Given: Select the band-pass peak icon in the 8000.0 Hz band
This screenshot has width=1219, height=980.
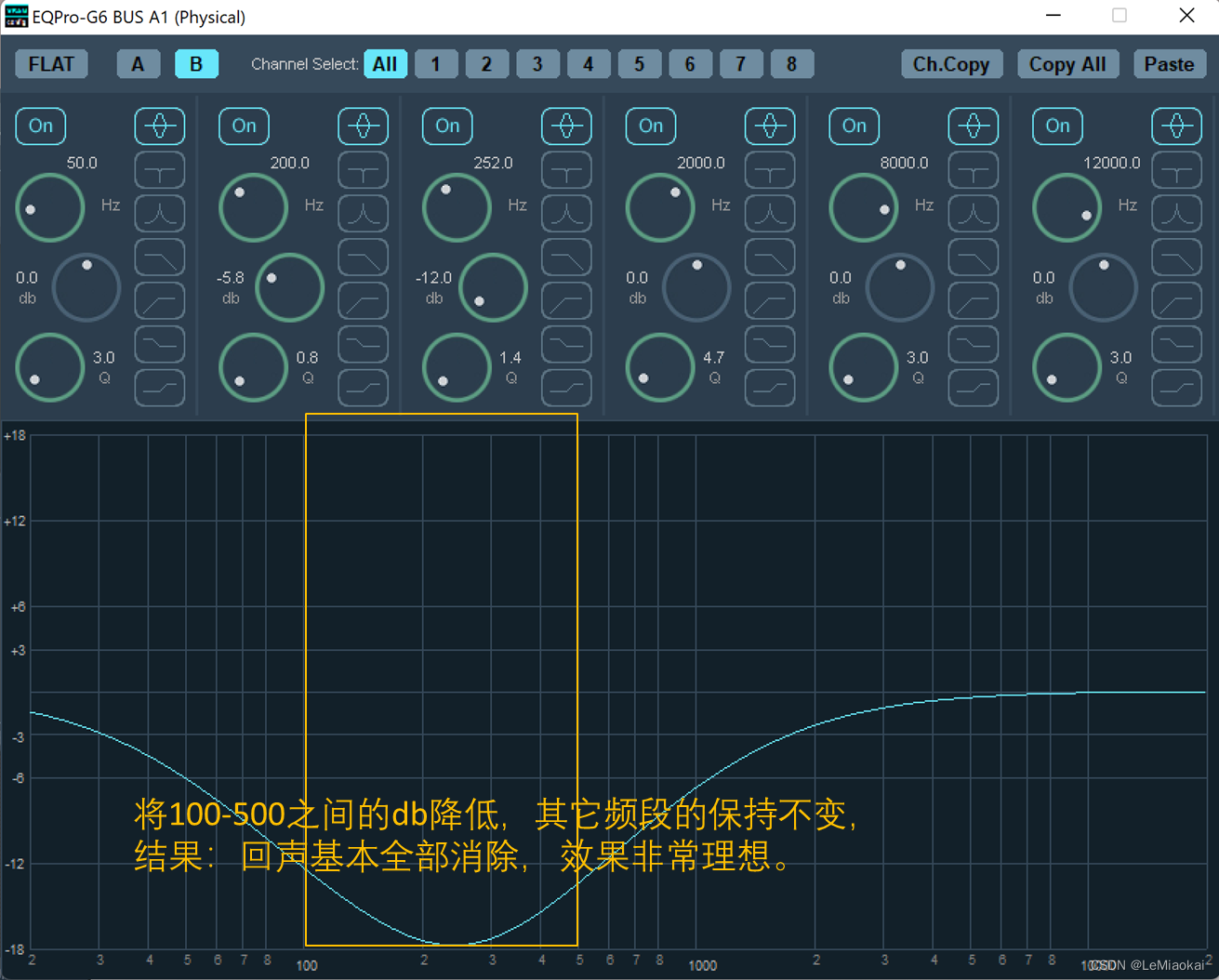Looking at the screenshot, I should [x=974, y=214].
